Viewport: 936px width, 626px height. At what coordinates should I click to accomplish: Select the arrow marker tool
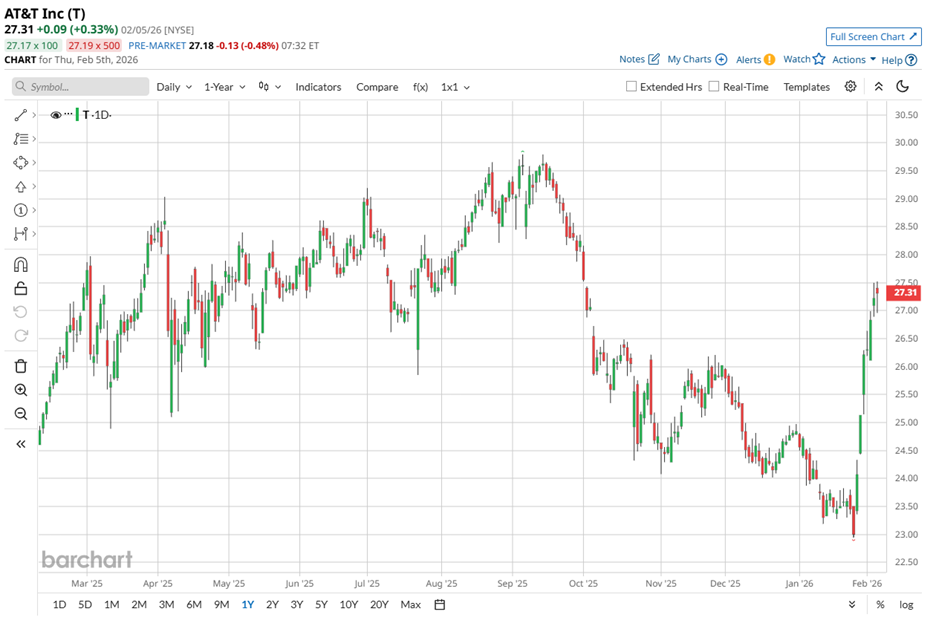coord(20,187)
